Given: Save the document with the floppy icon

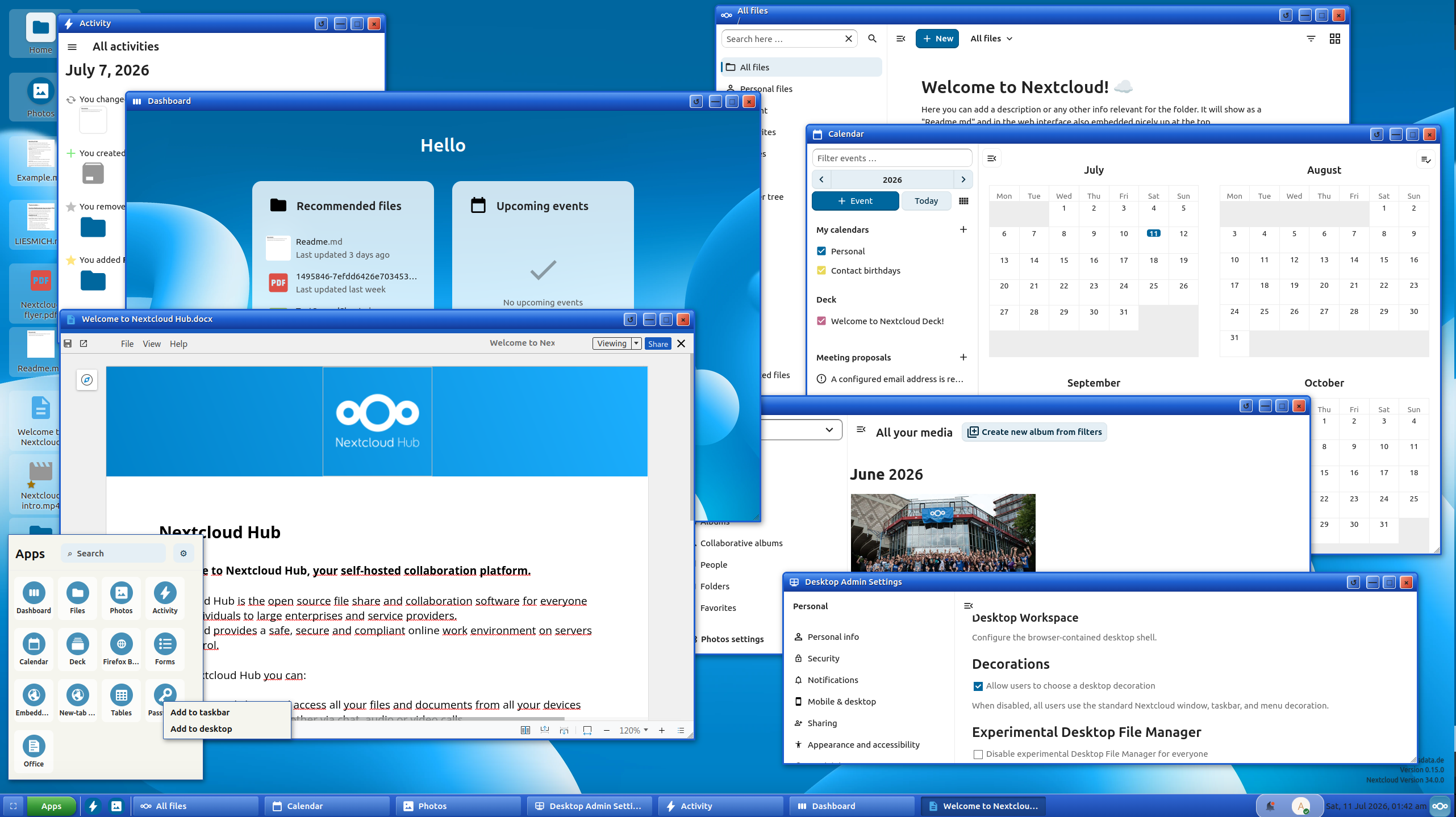Looking at the screenshot, I should point(68,343).
